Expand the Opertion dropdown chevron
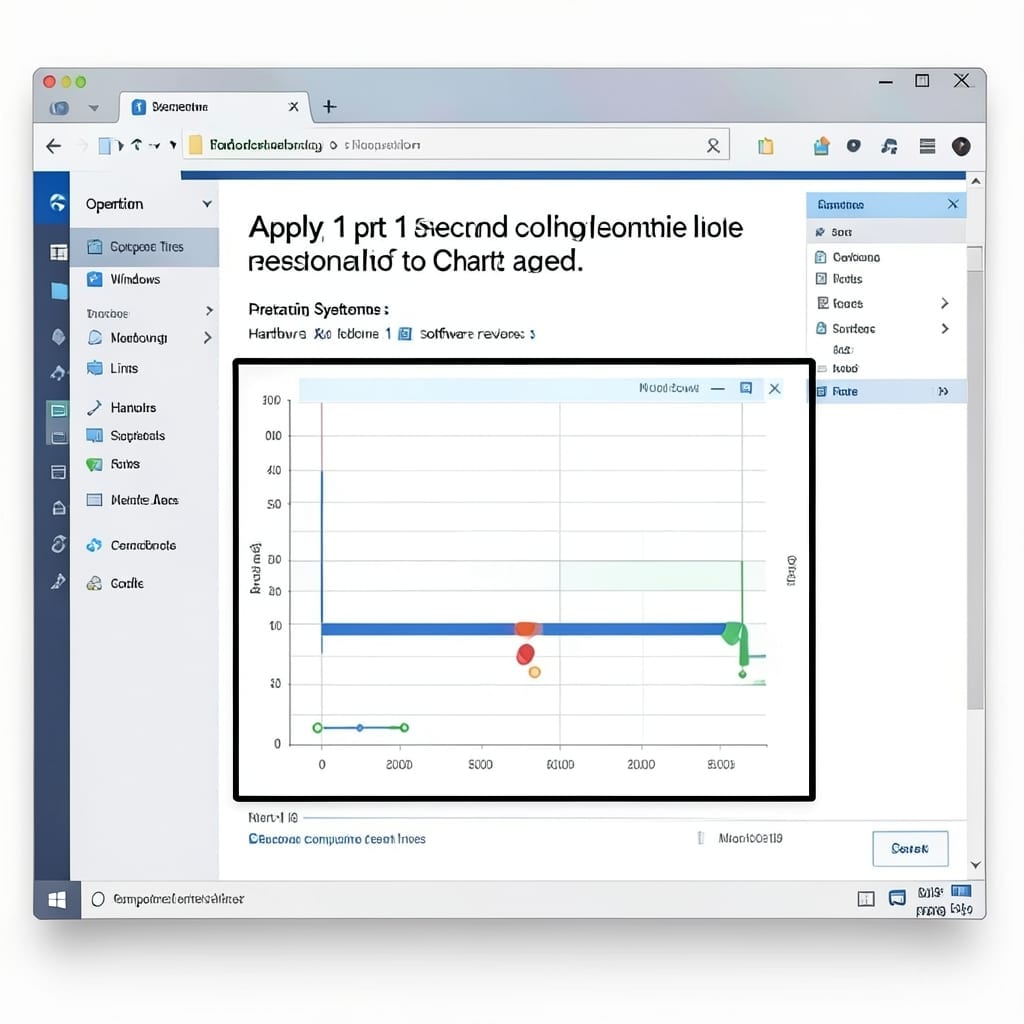 (207, 204)
